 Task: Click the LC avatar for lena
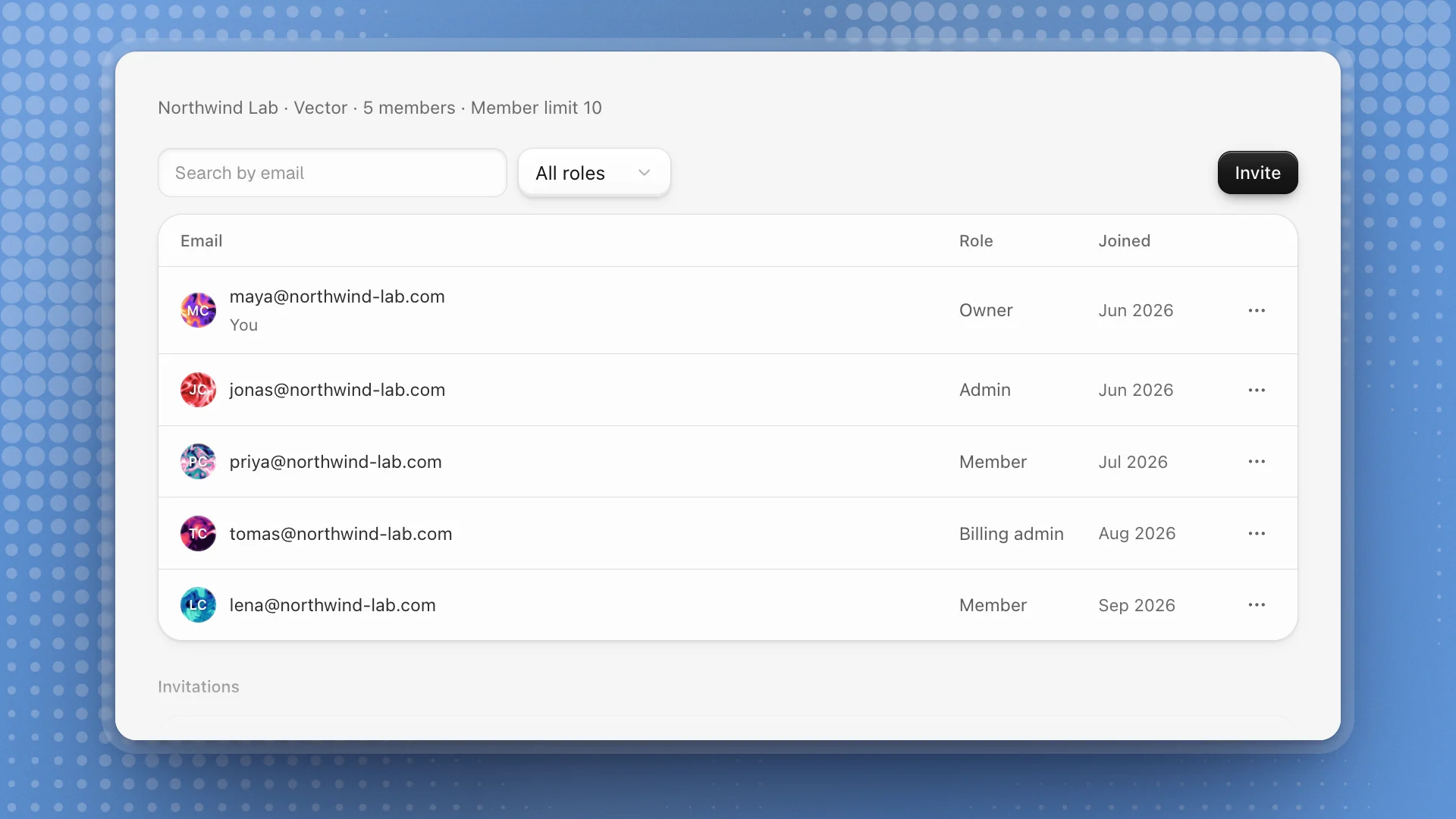pos(198,605)
